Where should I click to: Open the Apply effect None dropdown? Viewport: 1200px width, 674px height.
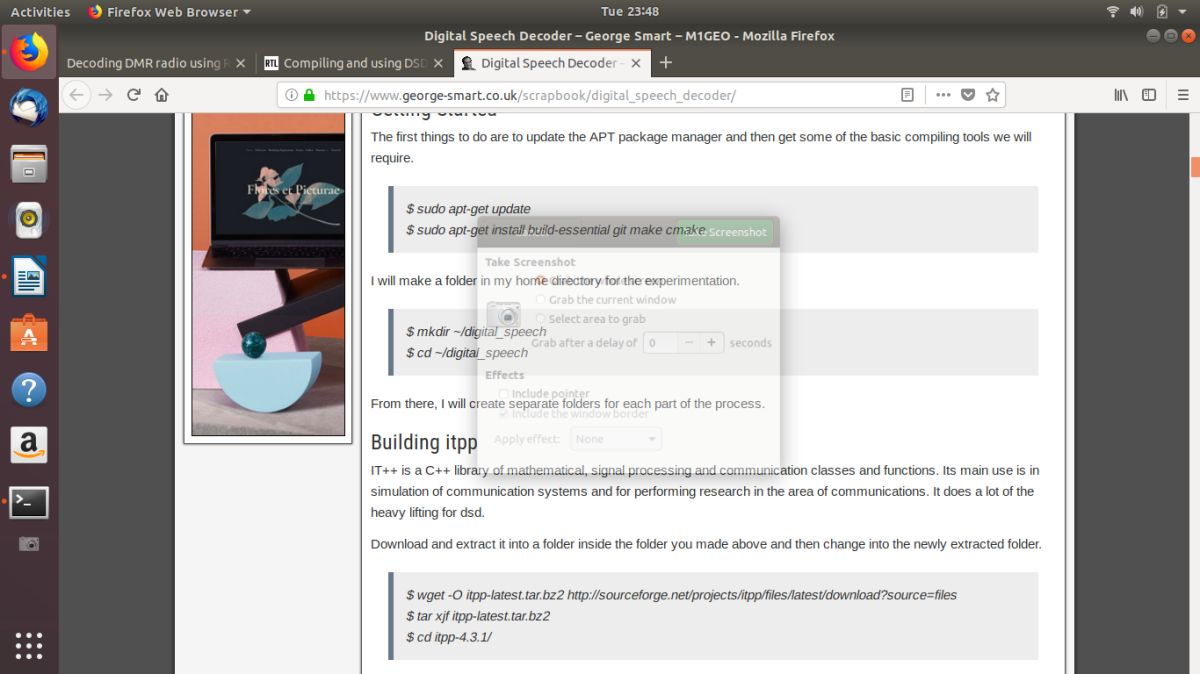pyautogui.click(x=616, y=439)
